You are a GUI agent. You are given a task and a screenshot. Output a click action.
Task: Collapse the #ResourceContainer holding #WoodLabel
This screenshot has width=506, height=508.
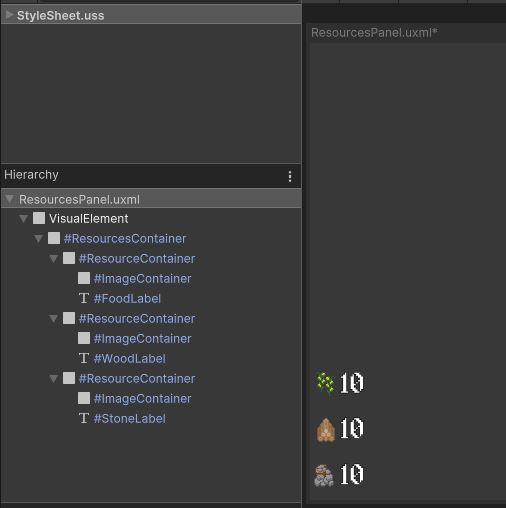pos(53,319)
